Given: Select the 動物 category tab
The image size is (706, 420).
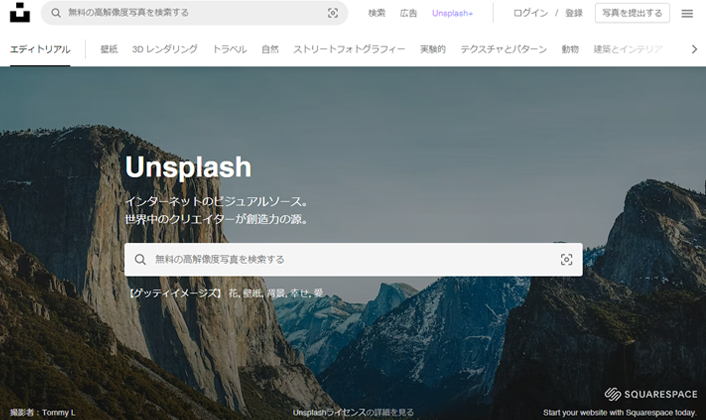Looking at the screenshot, I should [570, 49].
